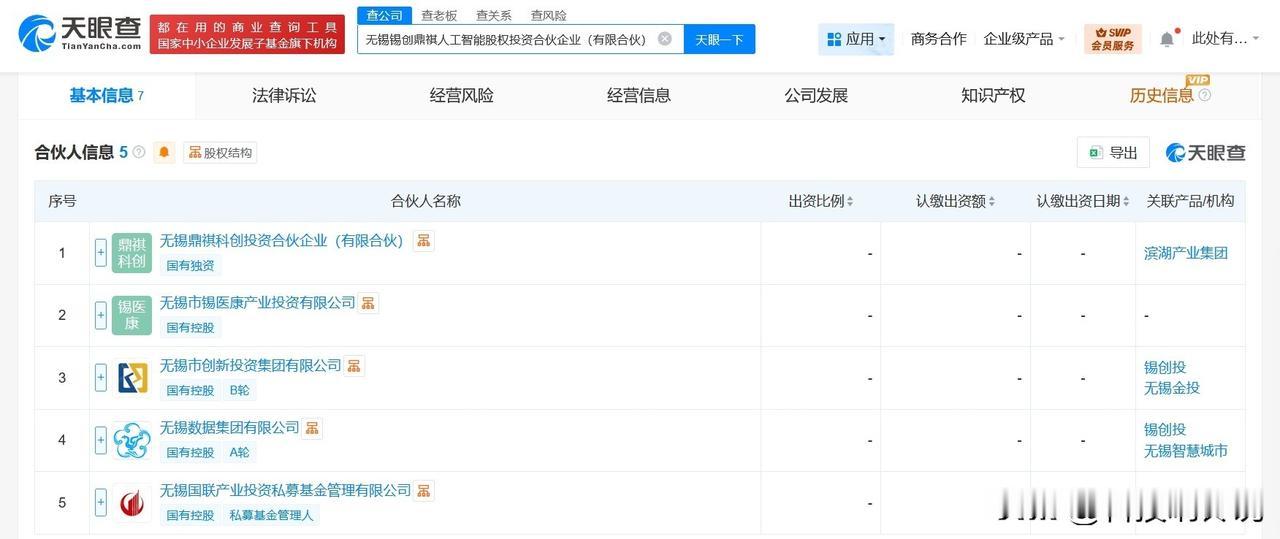
Task: Switch to the 查风险 search tab
Action: (x=548, y=15)
